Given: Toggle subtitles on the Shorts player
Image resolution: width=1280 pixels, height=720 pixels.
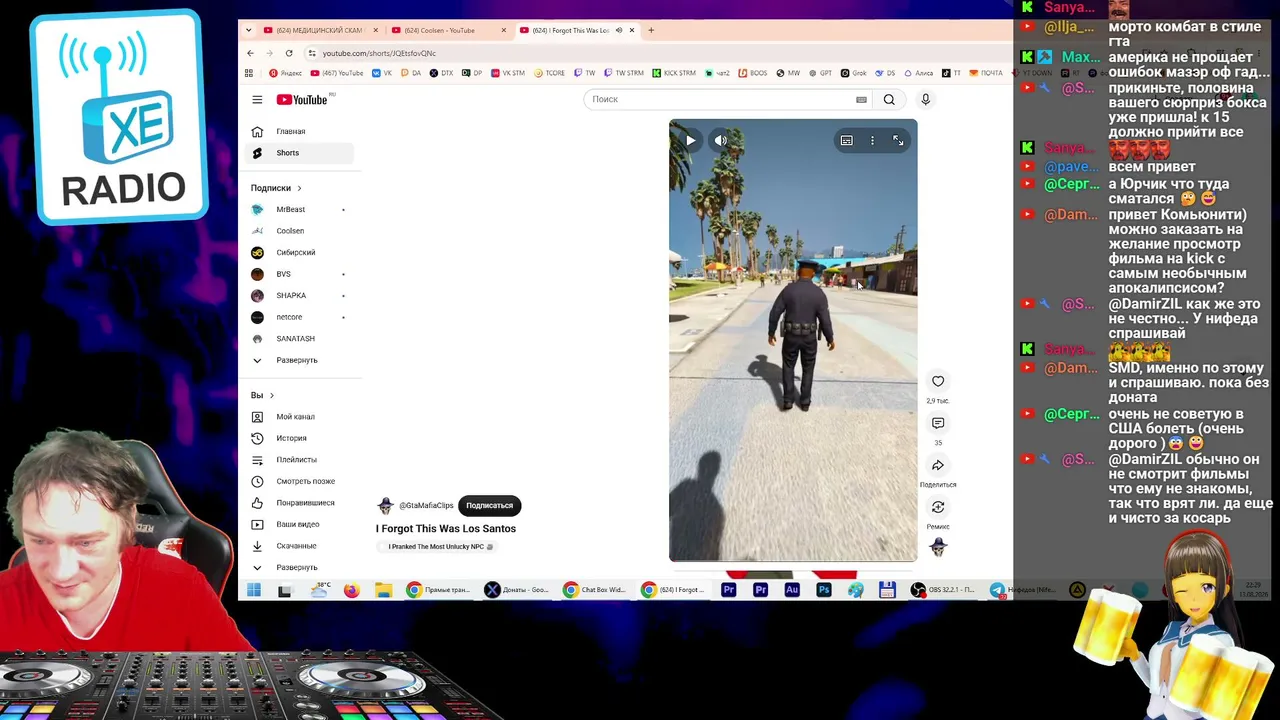Looking at the screenshot, I should pos(847,141).
